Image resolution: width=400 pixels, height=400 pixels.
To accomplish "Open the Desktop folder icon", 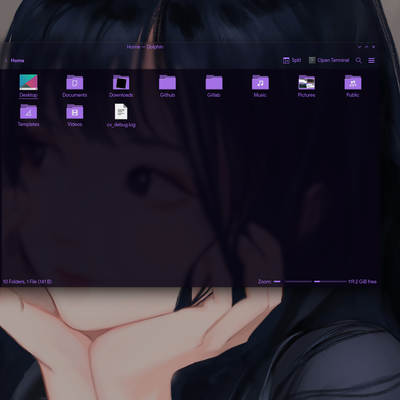I will (x=28, y=82).
